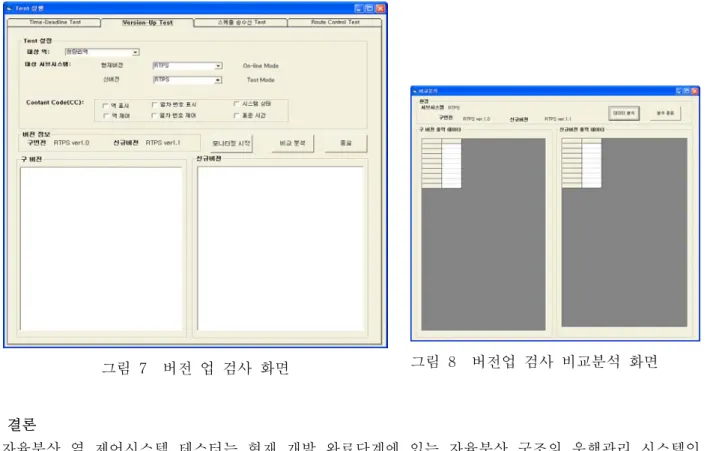Image resolution: width=710 pixels, height=451 pixels.
Task: Minimize the comparison analysis window
Action: pos(679,91)
